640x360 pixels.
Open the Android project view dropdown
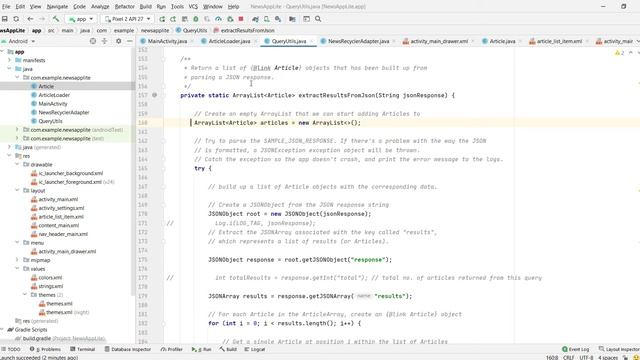coord(19,41)
